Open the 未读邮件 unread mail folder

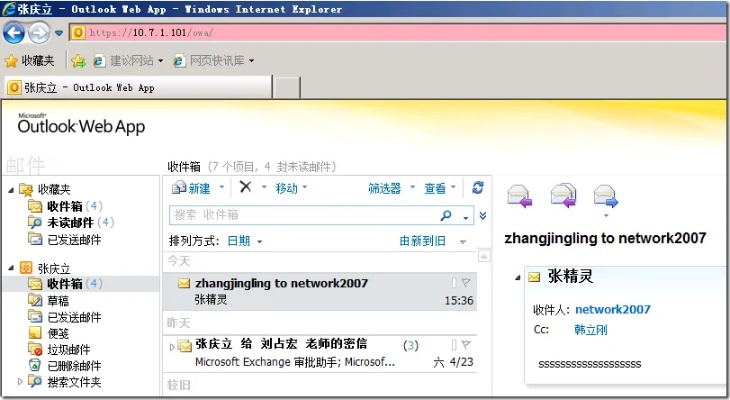pyautogui.click(x=71, y=223)
